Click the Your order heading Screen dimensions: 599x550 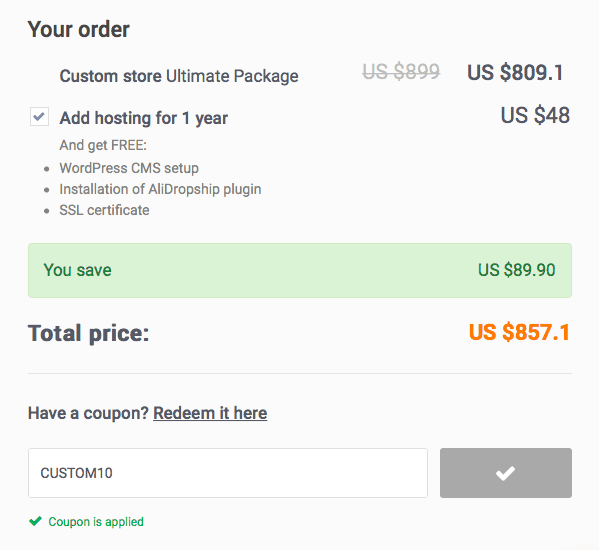(x=79, y=29)
